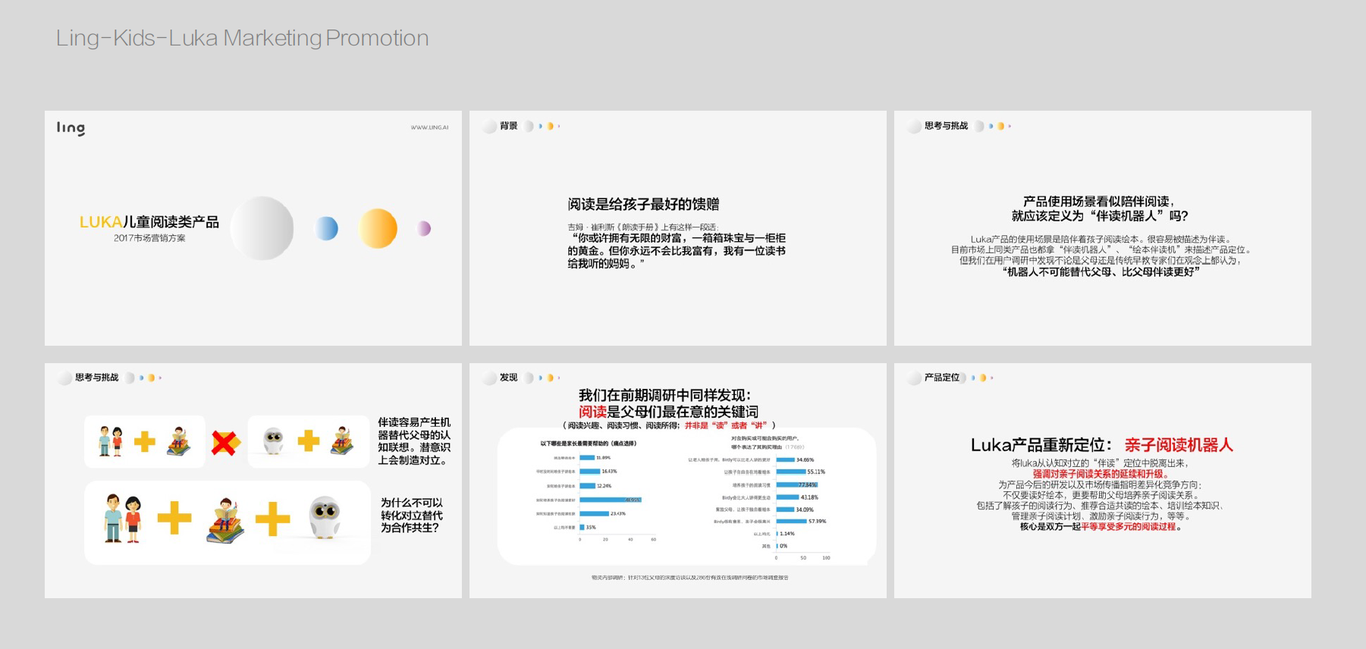This screenshot has width=1366, height=649.
Task: Select the blue half-circle on the title slide
Action: click(327, 228)
